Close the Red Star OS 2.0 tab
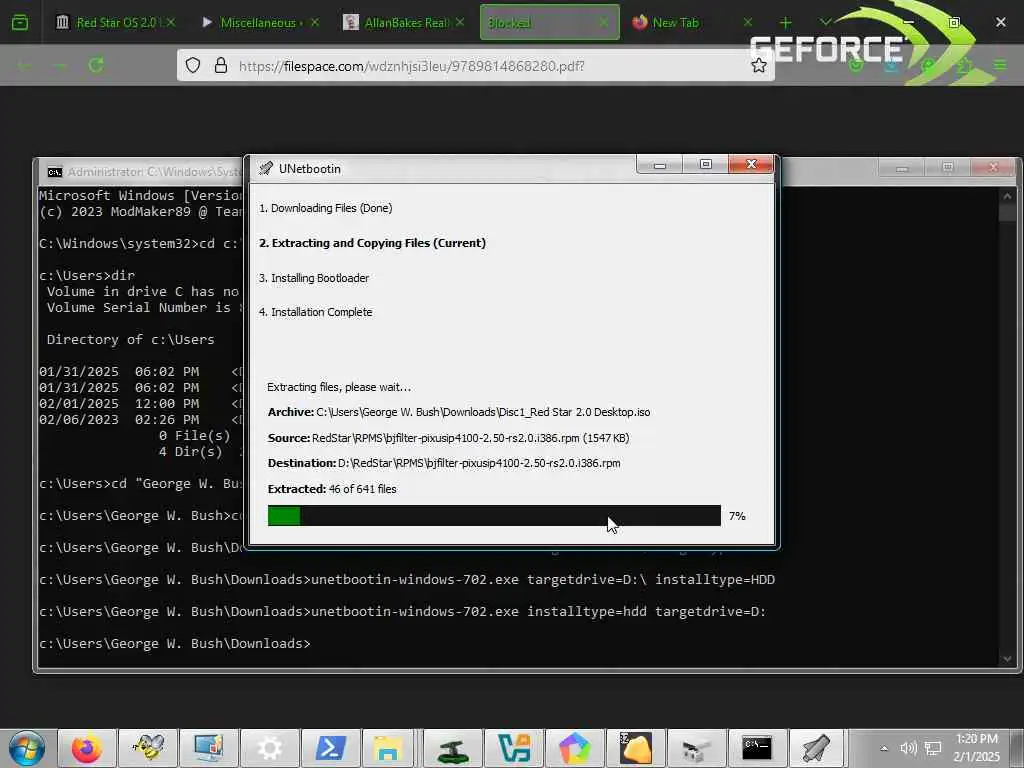This screenshot has width=1024, height=768. 170,23
